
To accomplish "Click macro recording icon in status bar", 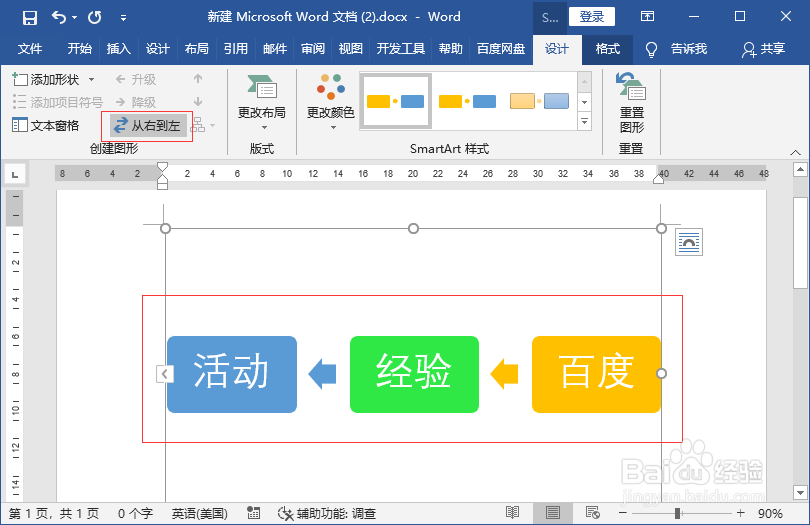I will click(x=254, y=513).
